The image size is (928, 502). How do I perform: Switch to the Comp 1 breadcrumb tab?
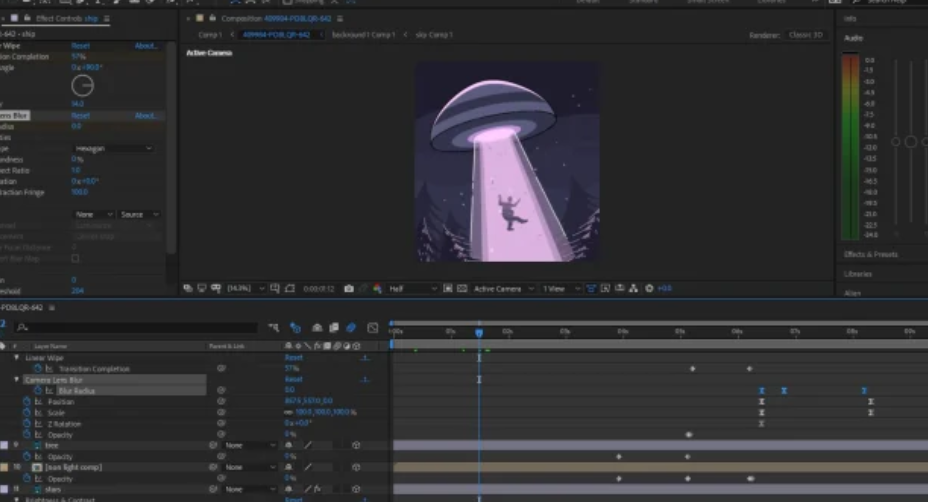[209, 35]
